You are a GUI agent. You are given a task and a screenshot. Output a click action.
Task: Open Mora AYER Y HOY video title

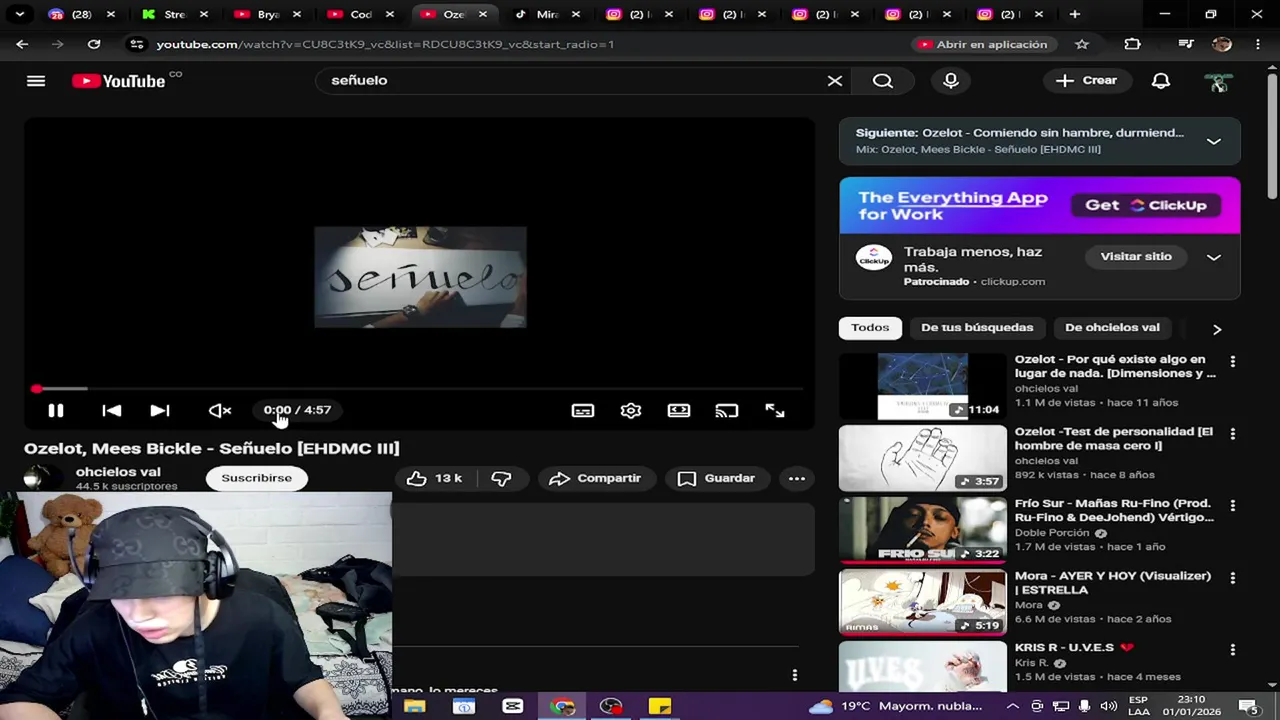coord(1113,583)
